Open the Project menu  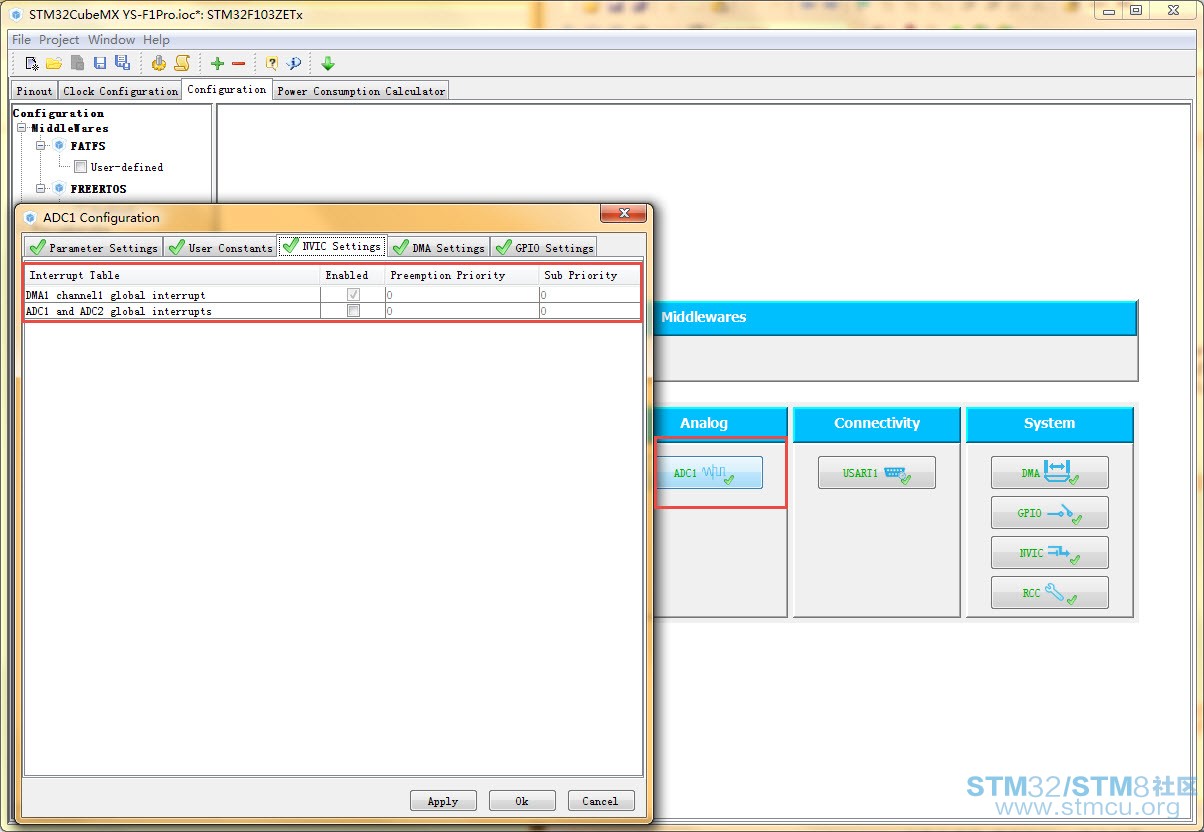59,40
